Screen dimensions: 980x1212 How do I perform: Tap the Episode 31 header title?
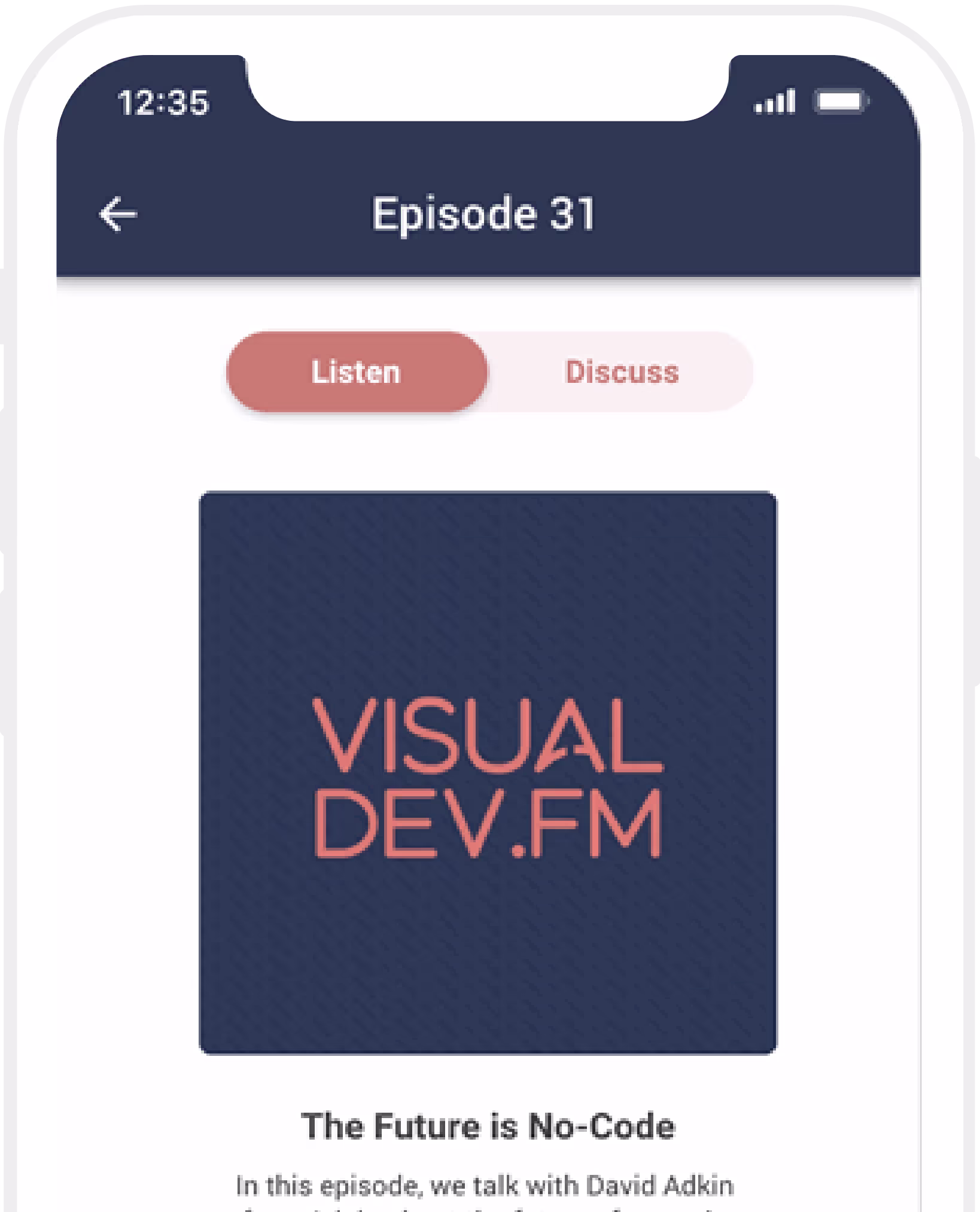pyautogui.click(x=483, y=214)
